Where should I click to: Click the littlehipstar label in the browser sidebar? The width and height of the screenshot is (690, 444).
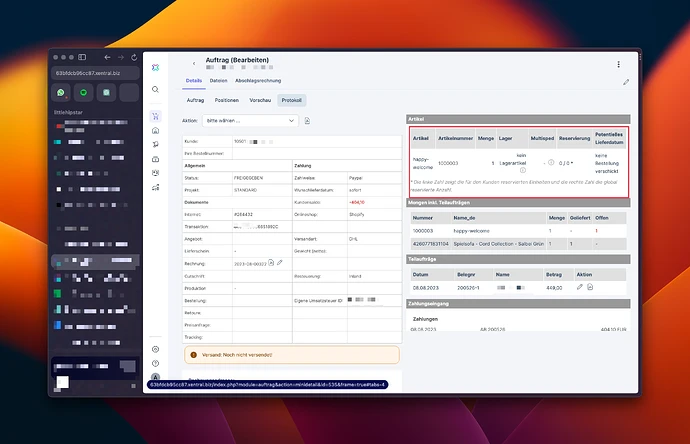click(x=68, y=112)
